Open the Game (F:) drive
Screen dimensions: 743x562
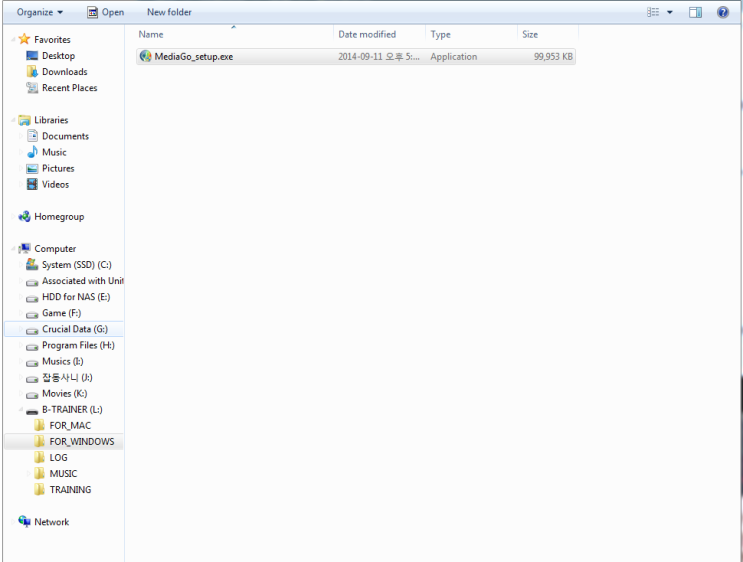(62, 313)
